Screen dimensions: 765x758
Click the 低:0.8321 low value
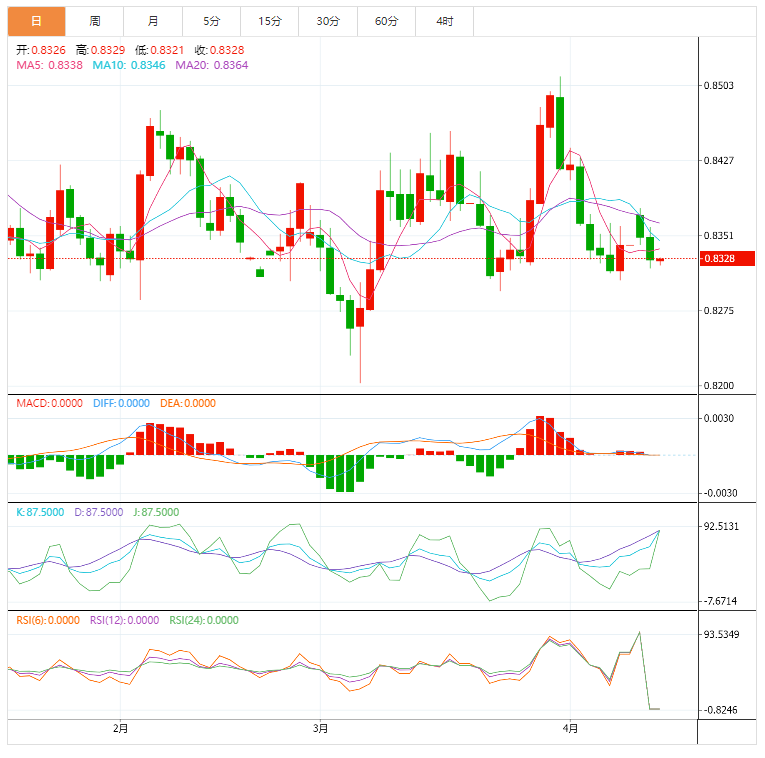[x=160, y=50]
